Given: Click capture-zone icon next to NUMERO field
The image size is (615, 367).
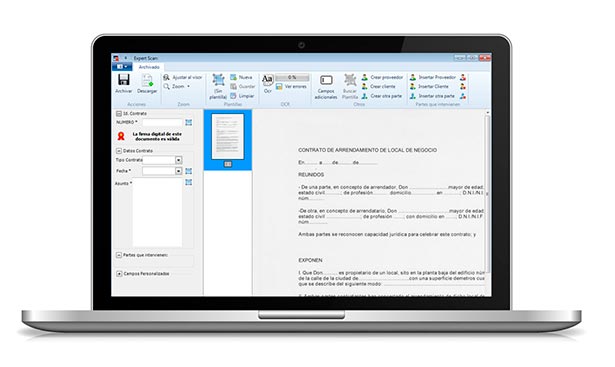Looking at the screenshot, I should tap(189, 122).
